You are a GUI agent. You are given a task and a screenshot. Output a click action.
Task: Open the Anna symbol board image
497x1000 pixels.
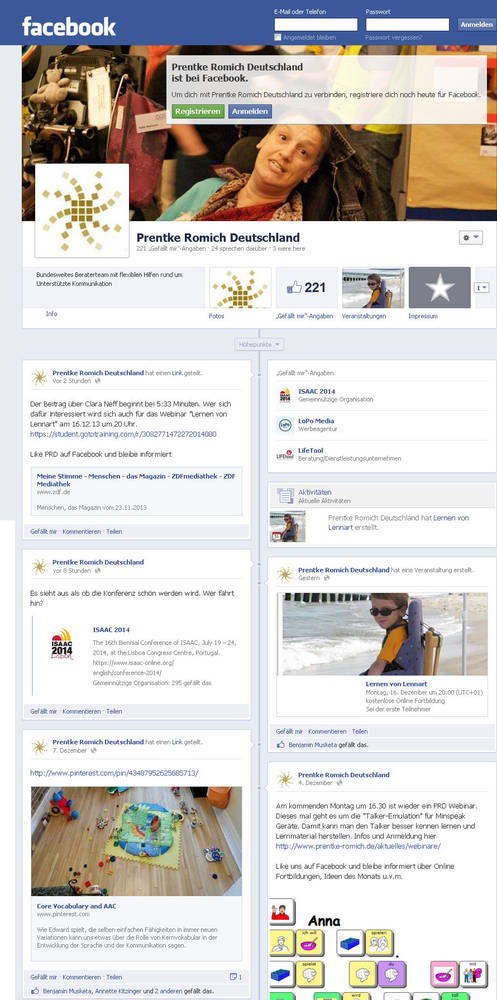[380, 948]
